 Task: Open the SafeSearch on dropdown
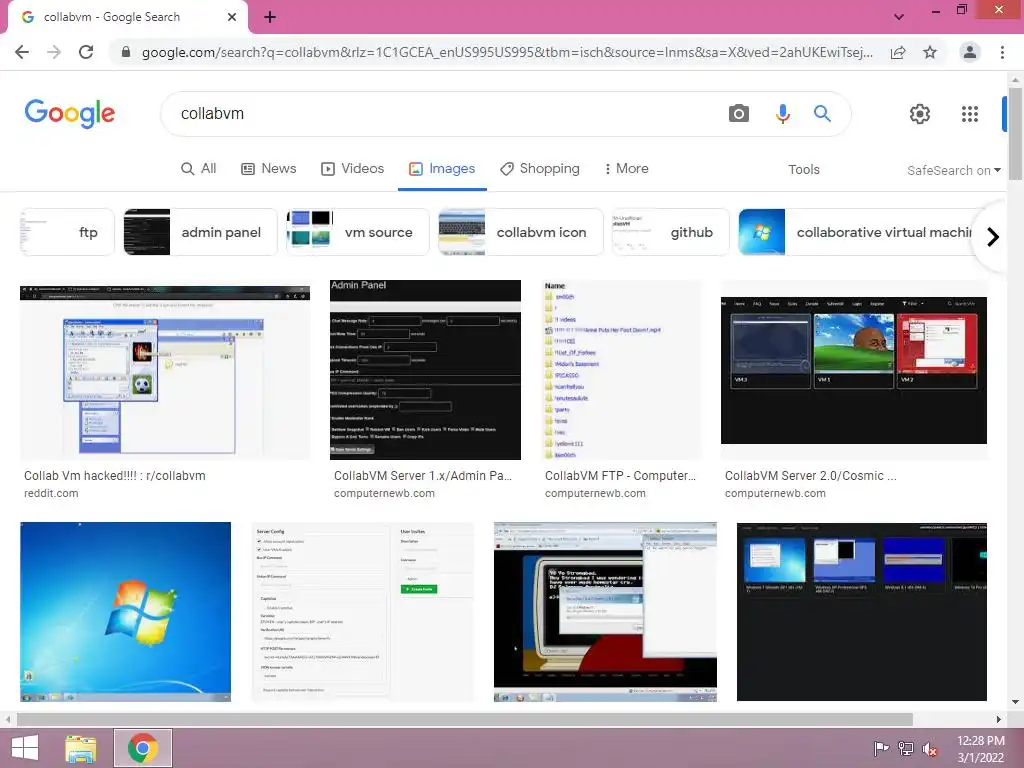[x=953, y=170]
